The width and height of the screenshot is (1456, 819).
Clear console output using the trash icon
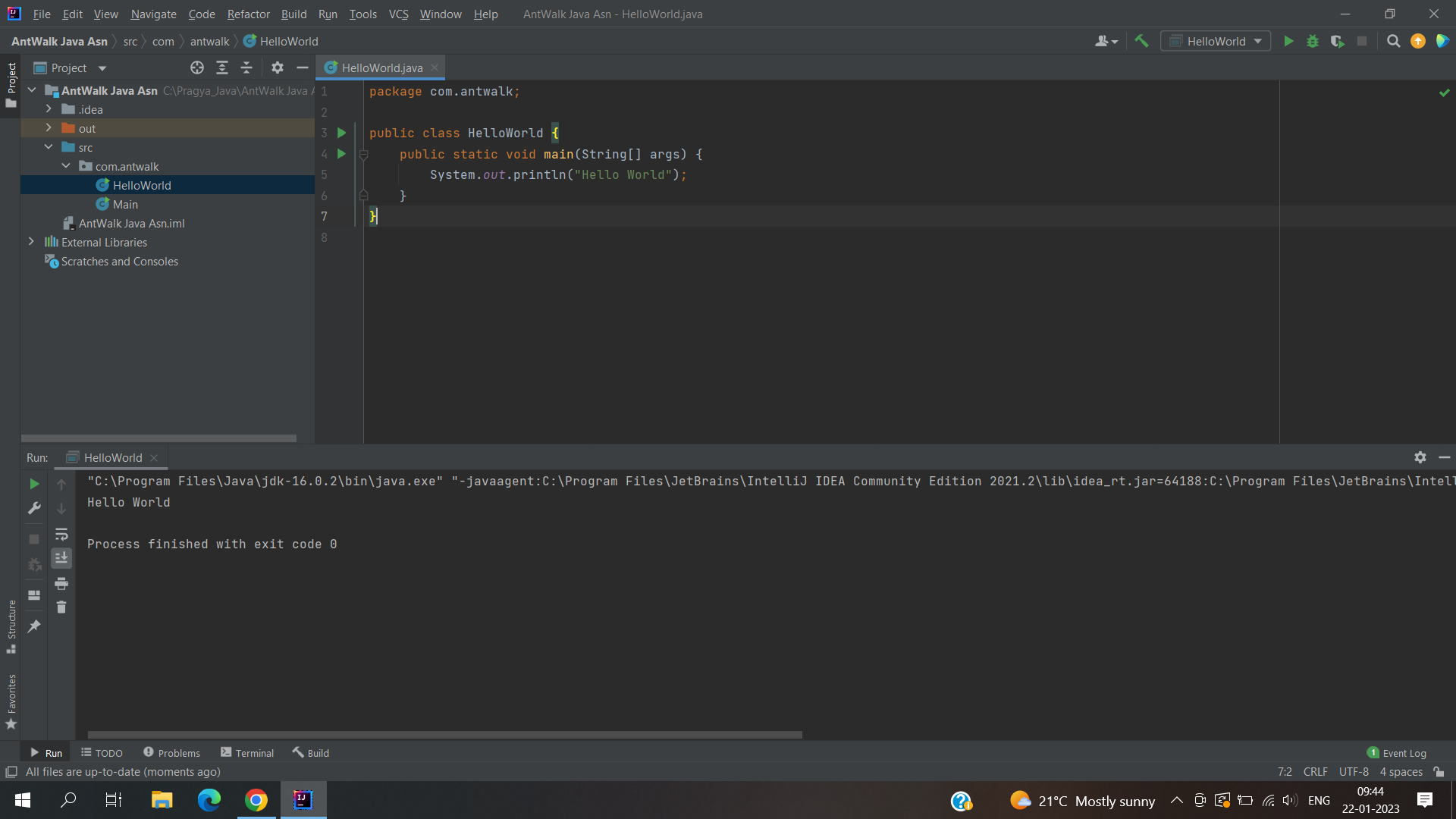coord(61,607)
